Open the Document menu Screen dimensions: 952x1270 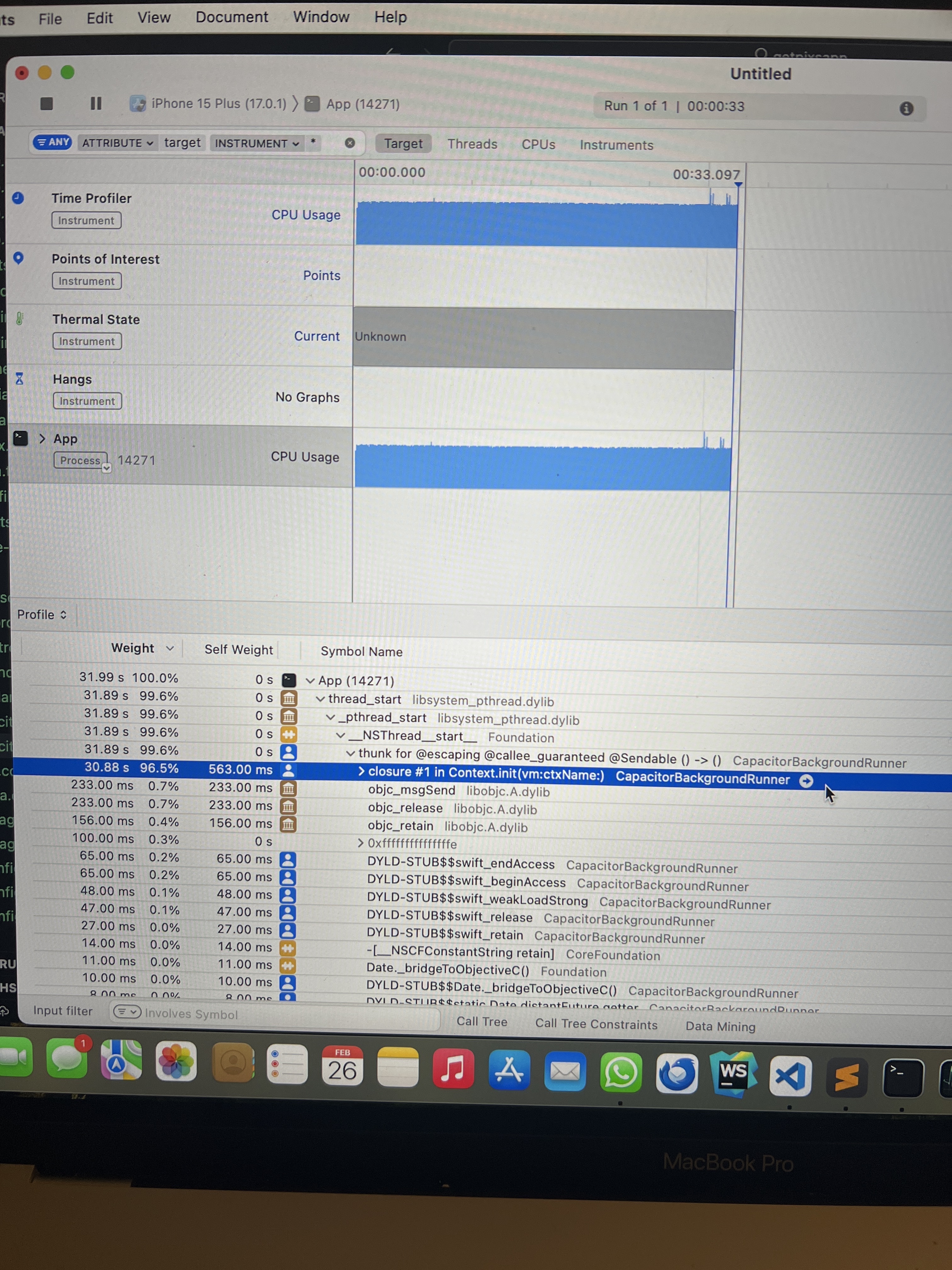coord(232,17)
